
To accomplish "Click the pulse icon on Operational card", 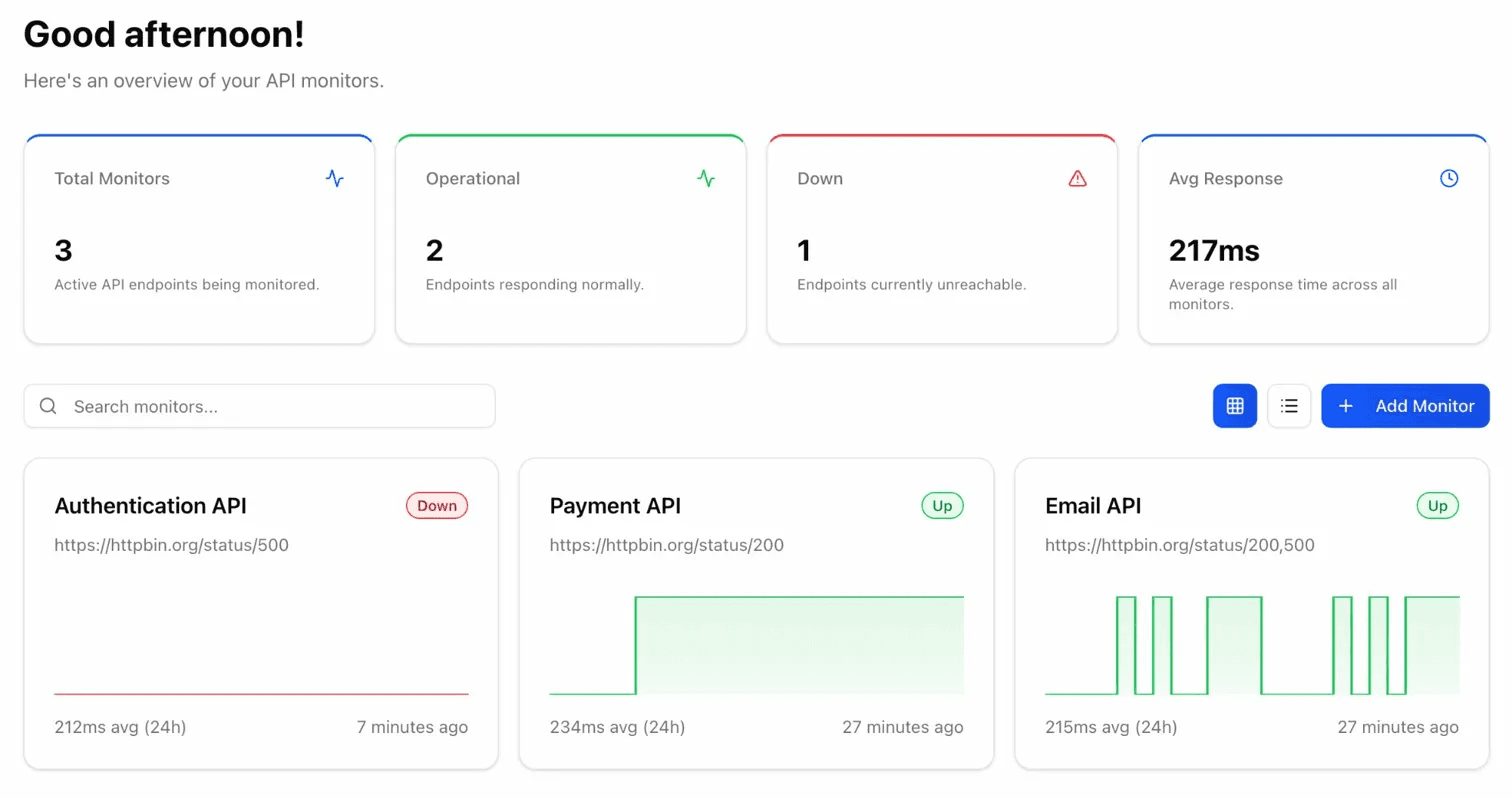I will tap(706, 178).
